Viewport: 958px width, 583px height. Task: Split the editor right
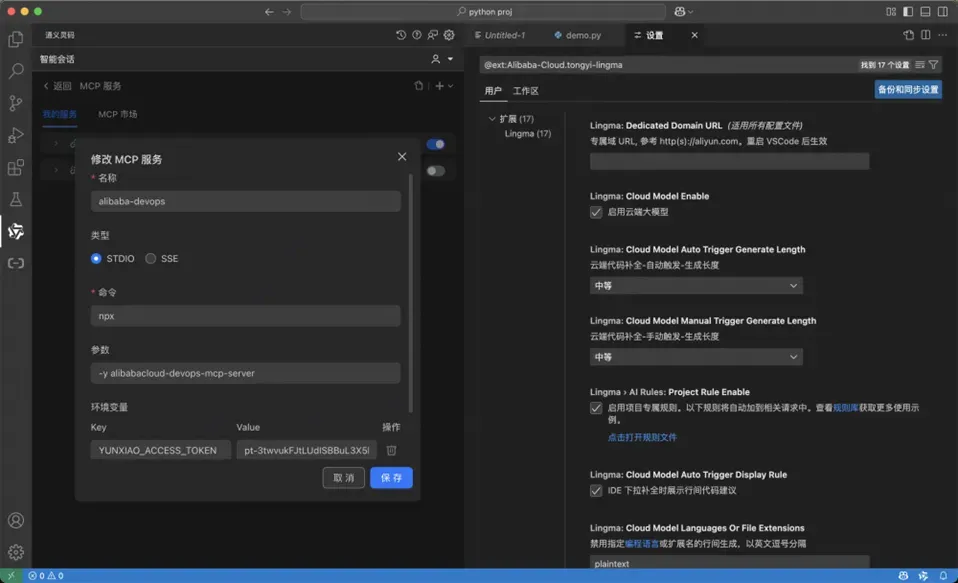coord(926,35)
